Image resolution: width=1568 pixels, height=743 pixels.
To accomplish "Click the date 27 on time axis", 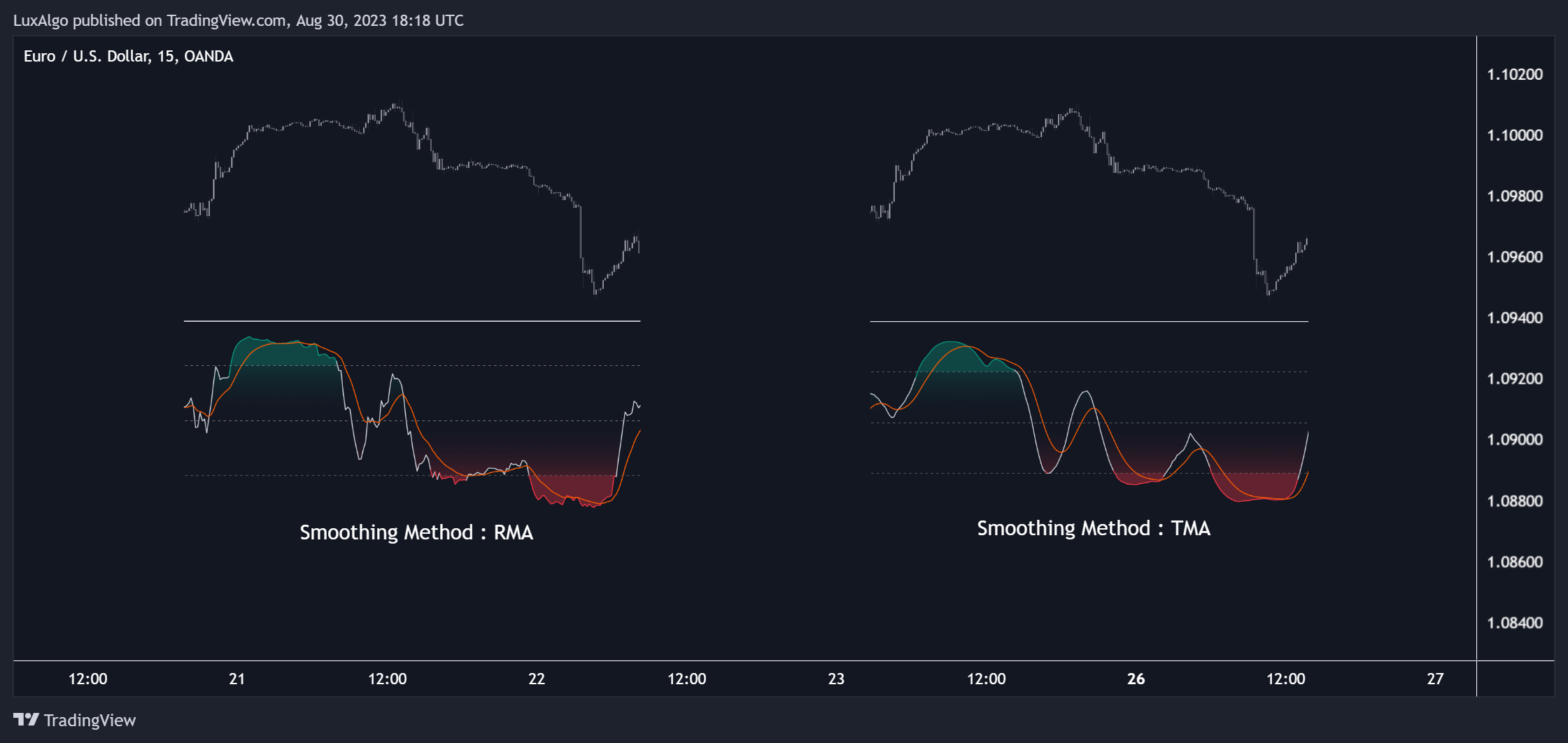I will [1435, 679].
